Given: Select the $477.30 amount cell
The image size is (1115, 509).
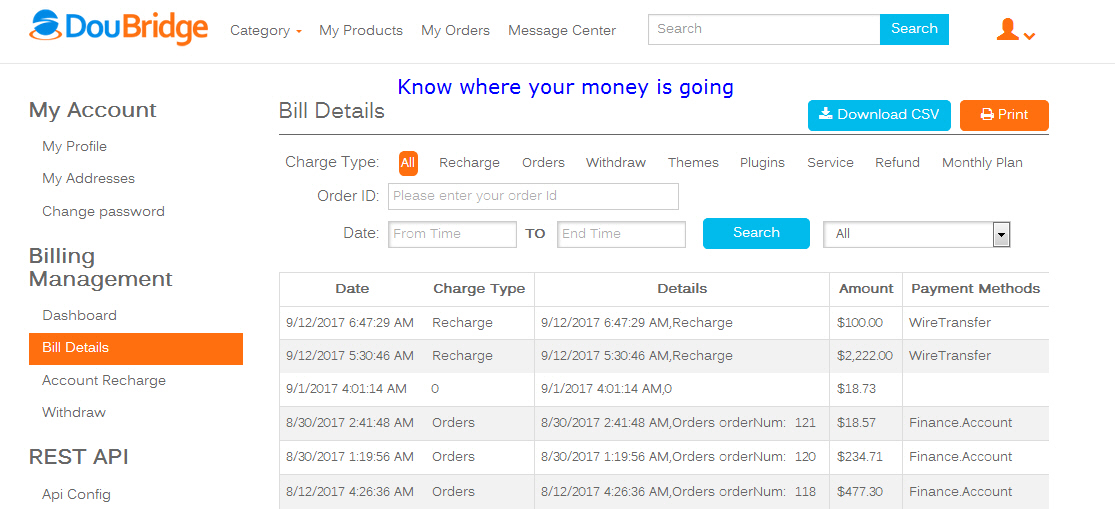Looking at the screenshot, I should point(866,491).
